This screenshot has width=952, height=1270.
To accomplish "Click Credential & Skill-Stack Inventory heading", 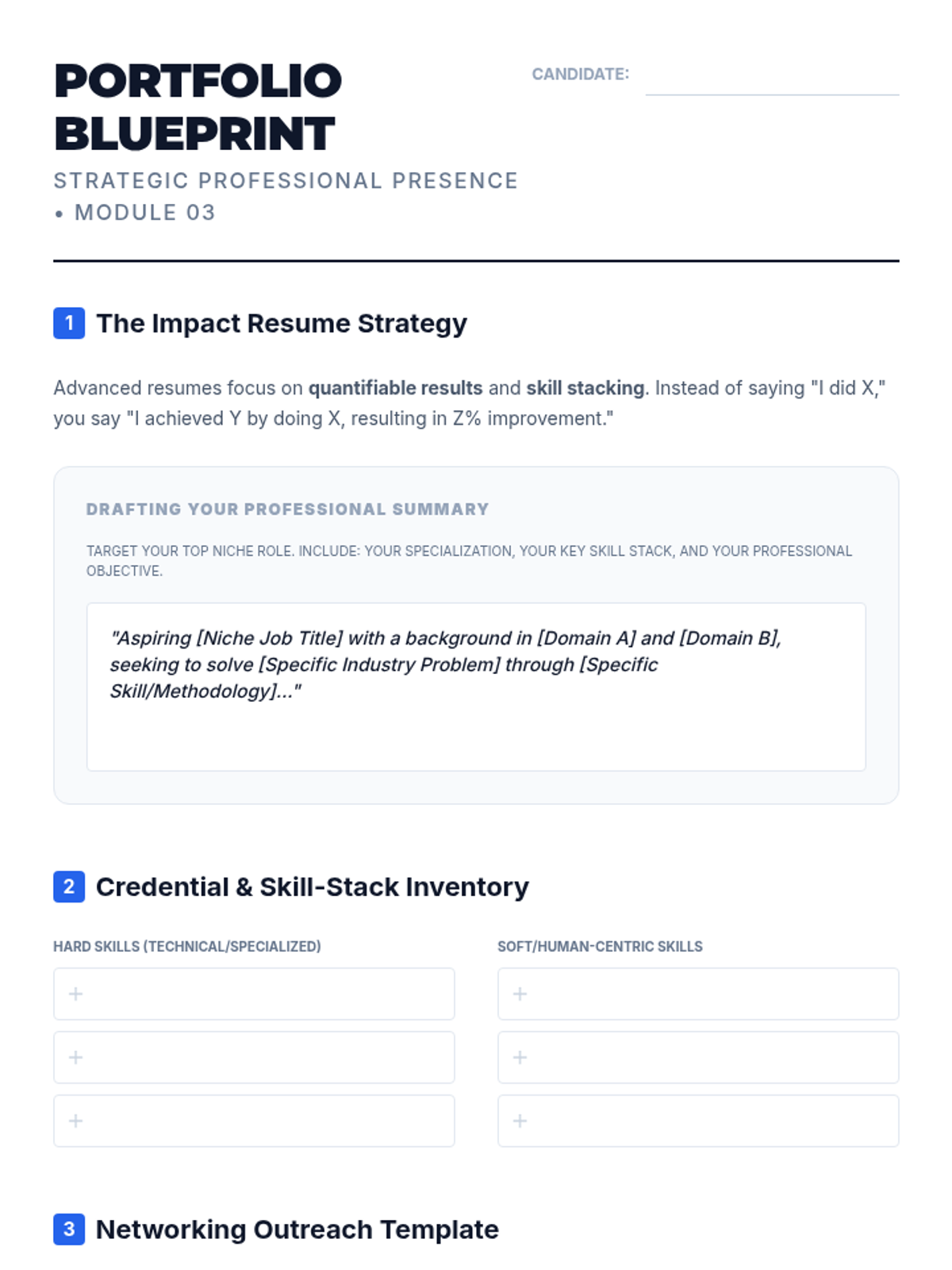I will (x=313, y=887).
